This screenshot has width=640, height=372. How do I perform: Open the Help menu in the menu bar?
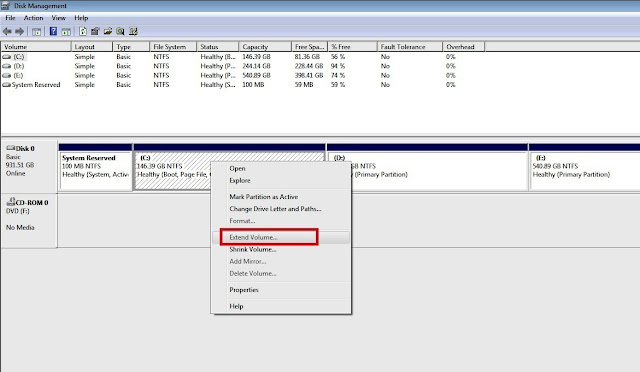81,18
